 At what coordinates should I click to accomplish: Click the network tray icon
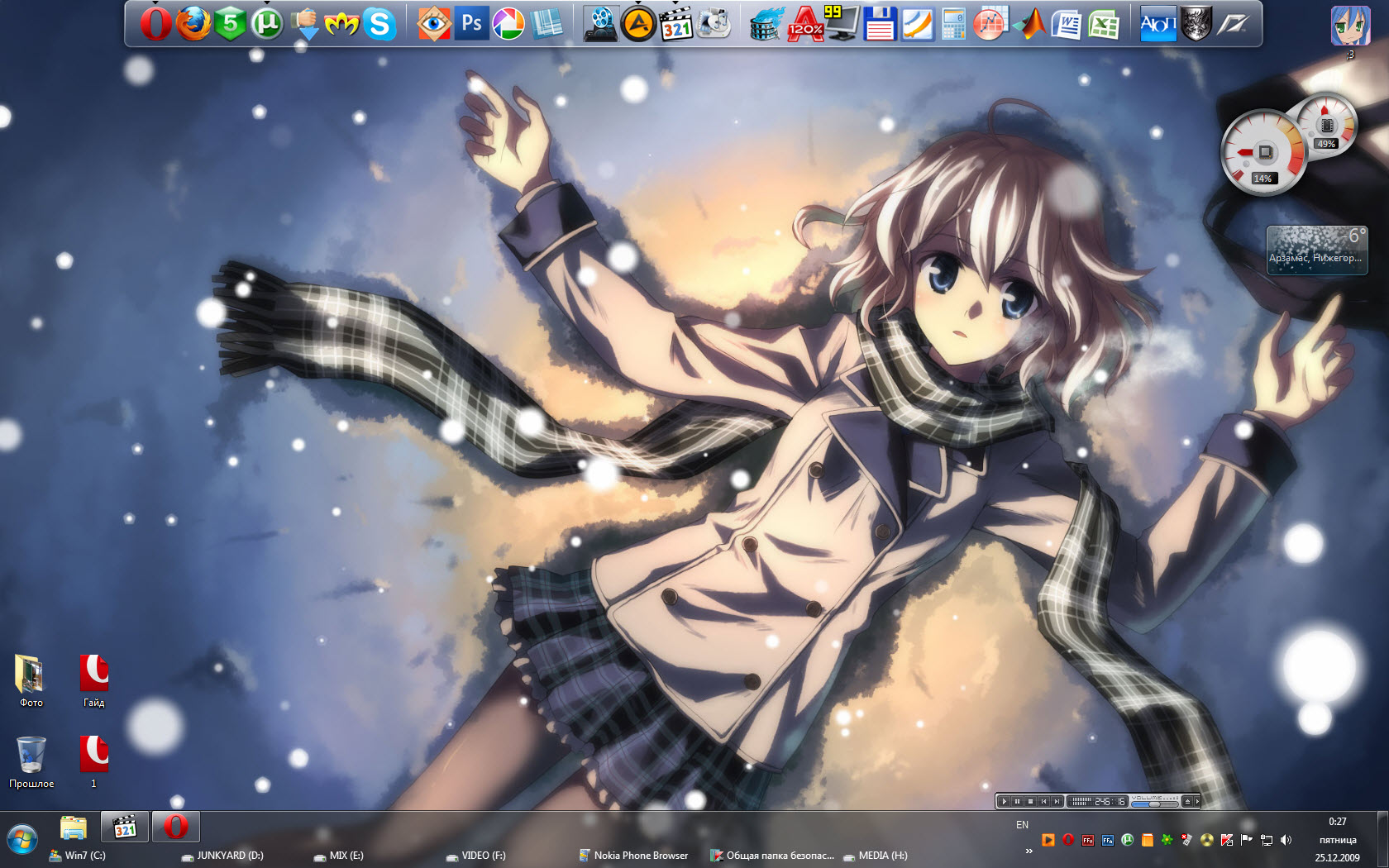[1266, 840]
